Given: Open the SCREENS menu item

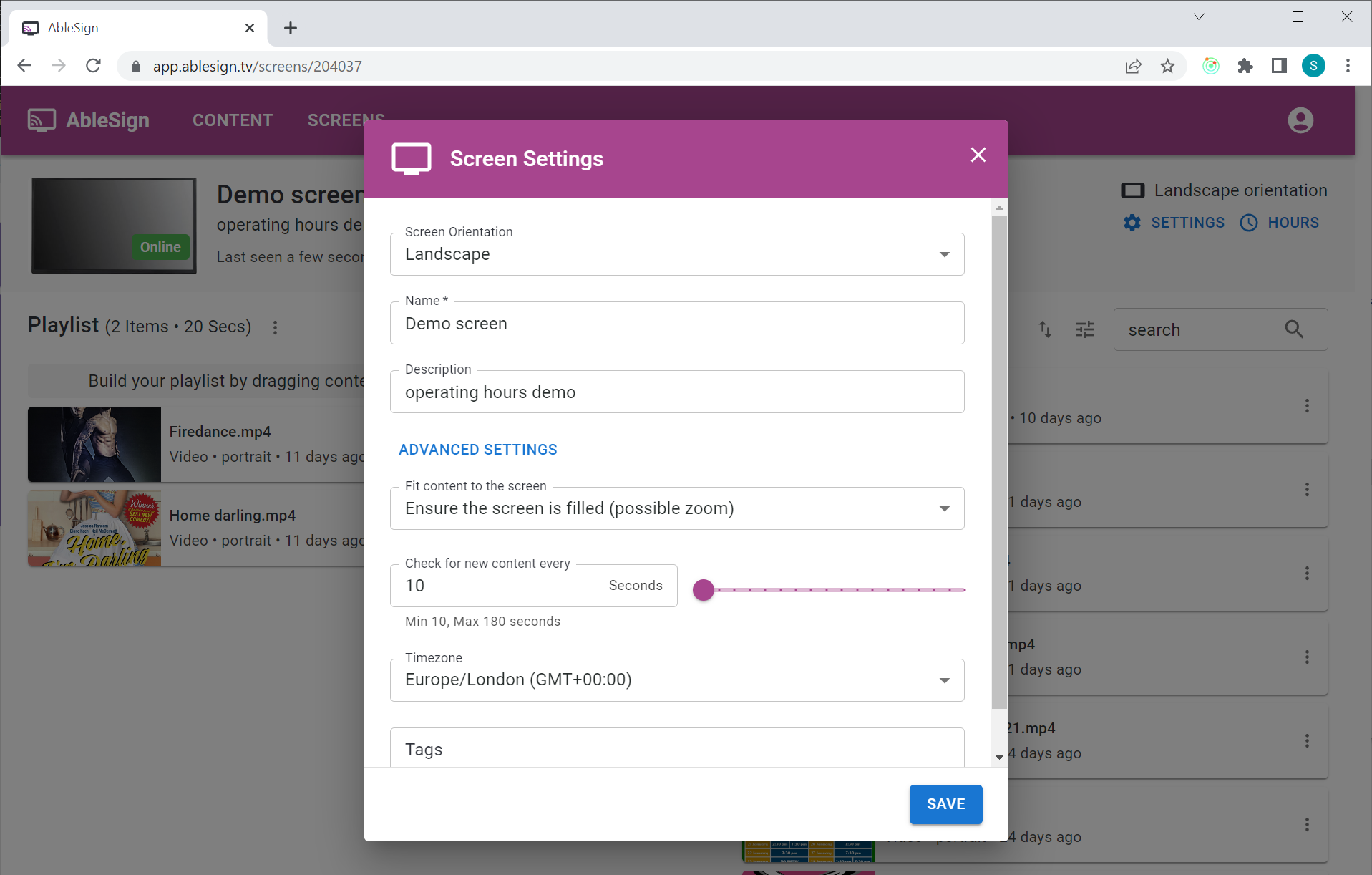Looking at the screenshot, I should coord(346,120).
